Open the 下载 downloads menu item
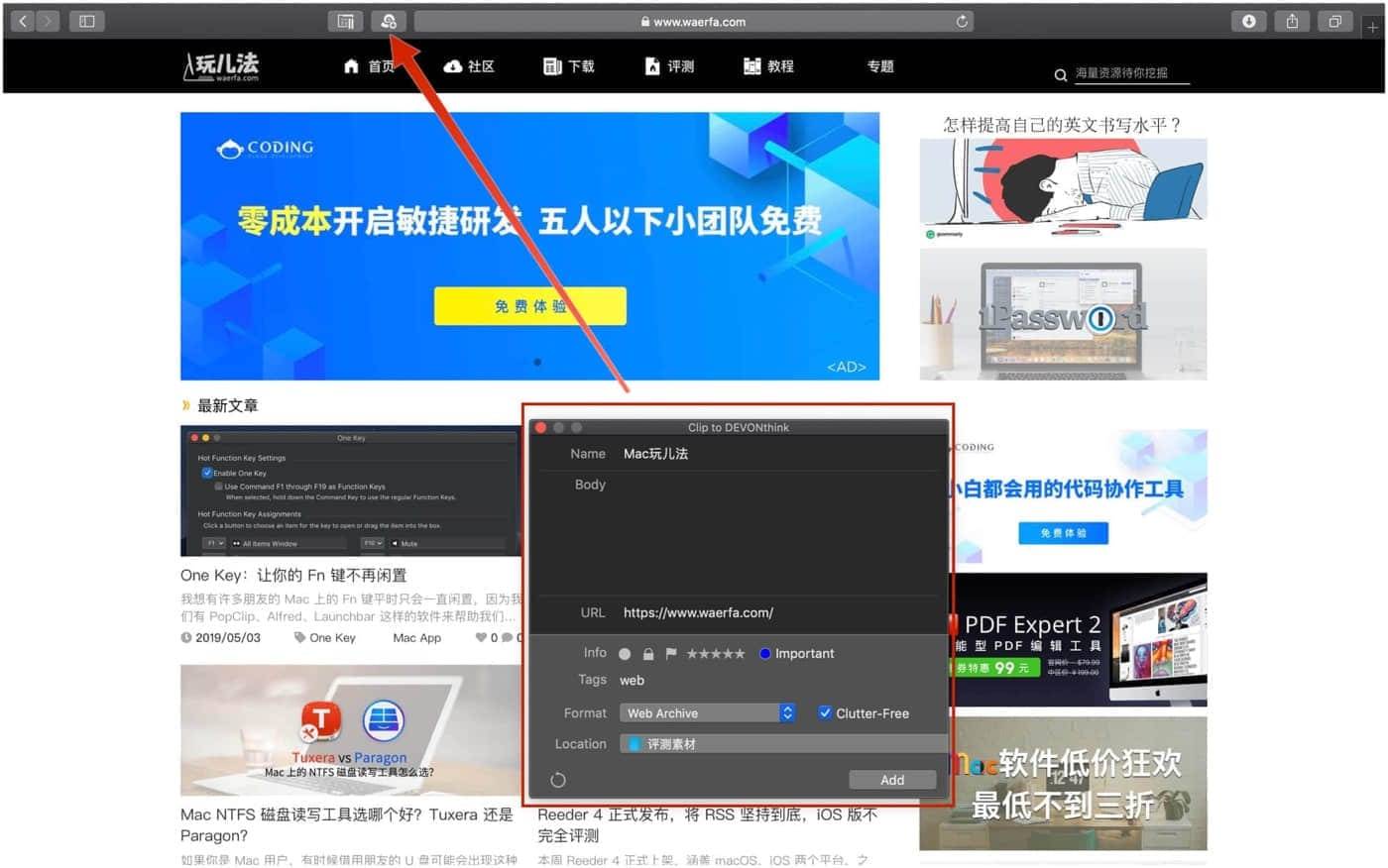This screenshot has height=868, width=1388. point(569,66)
